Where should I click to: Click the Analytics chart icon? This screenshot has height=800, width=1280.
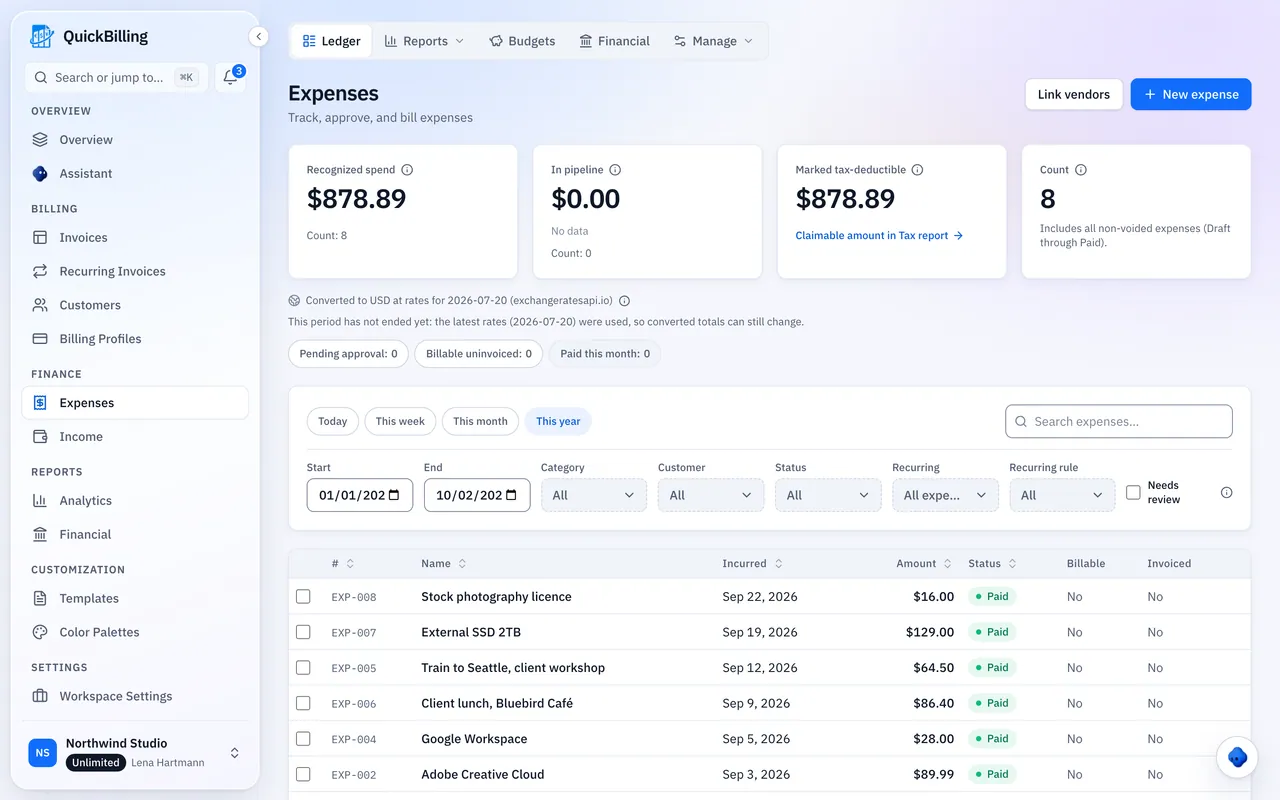pos(40,501)
